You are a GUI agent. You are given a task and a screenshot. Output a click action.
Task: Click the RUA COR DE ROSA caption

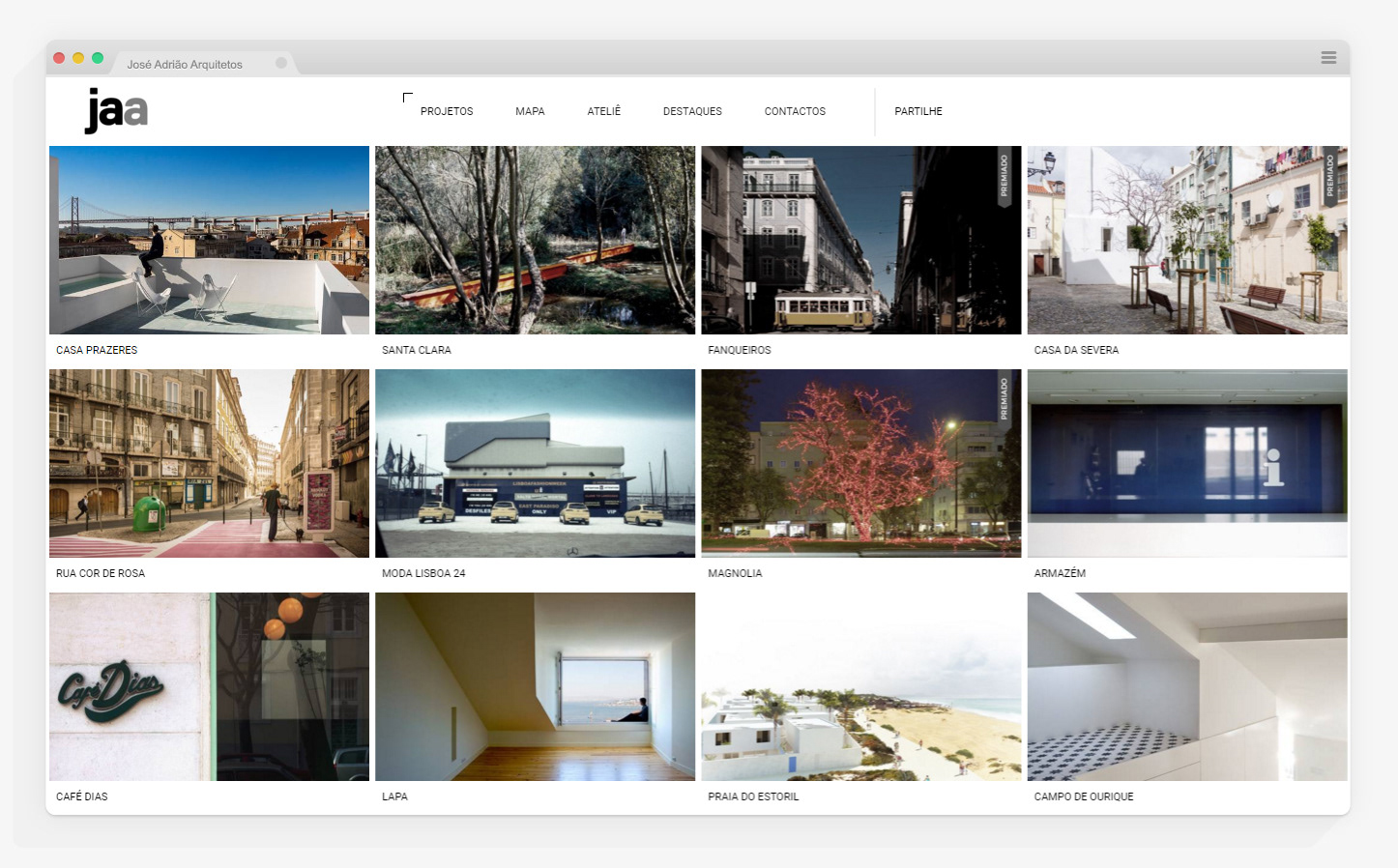pyautogui.click(x=101, y=573)
